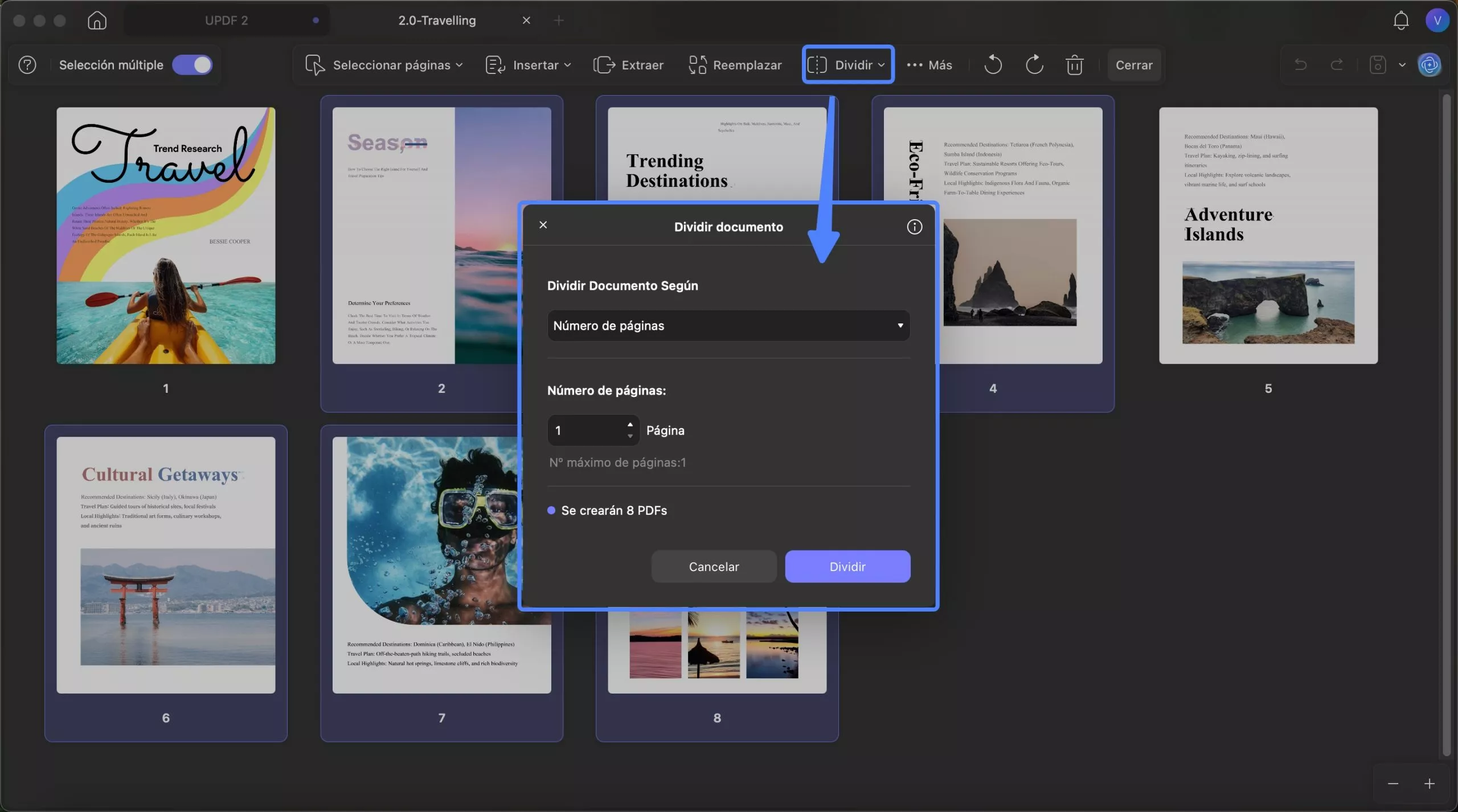Add a new tab with plus icon
This screenshot has height=812, width=1458.
coord(559,20)
